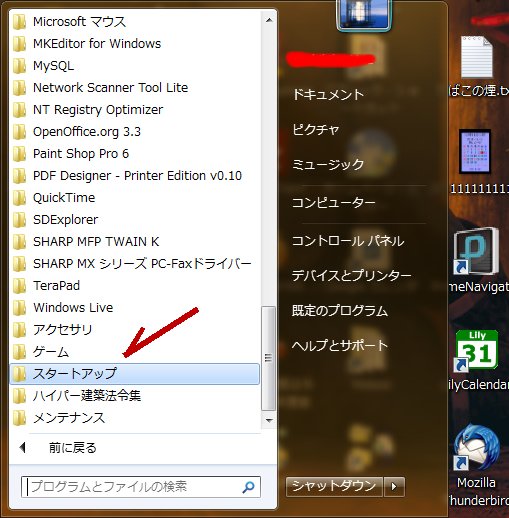The width and height of the screenshot is (509, 518).
Task: Open コントロール パネル
Action: [348, 241]
